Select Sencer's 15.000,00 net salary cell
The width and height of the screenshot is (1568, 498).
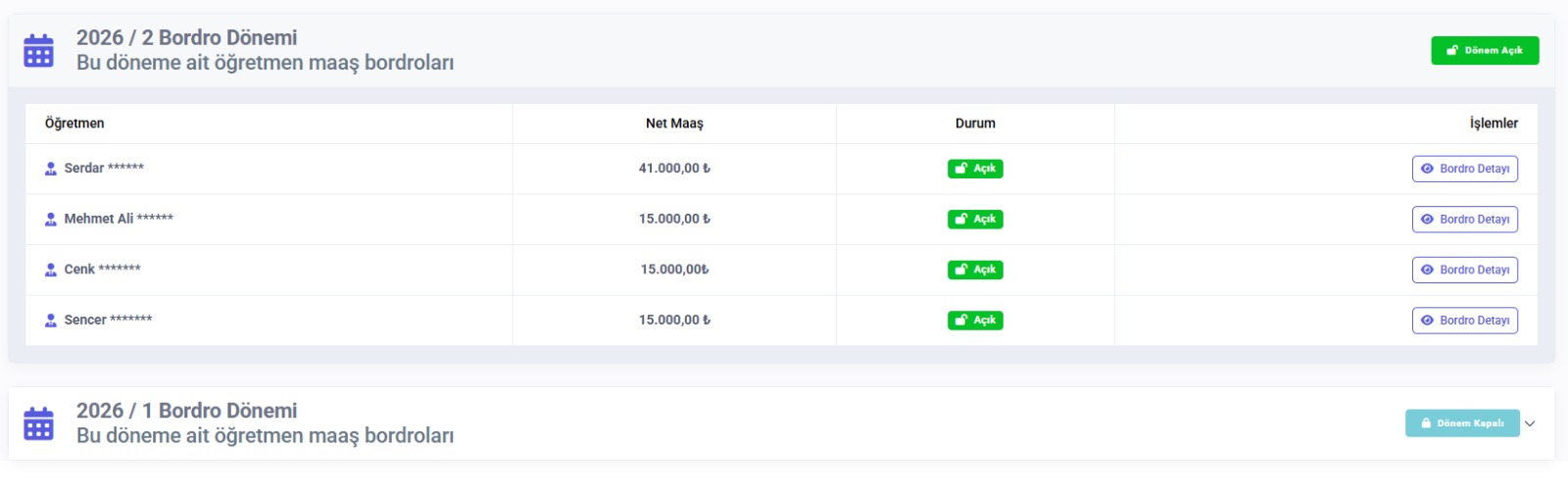tap(674, 321)
